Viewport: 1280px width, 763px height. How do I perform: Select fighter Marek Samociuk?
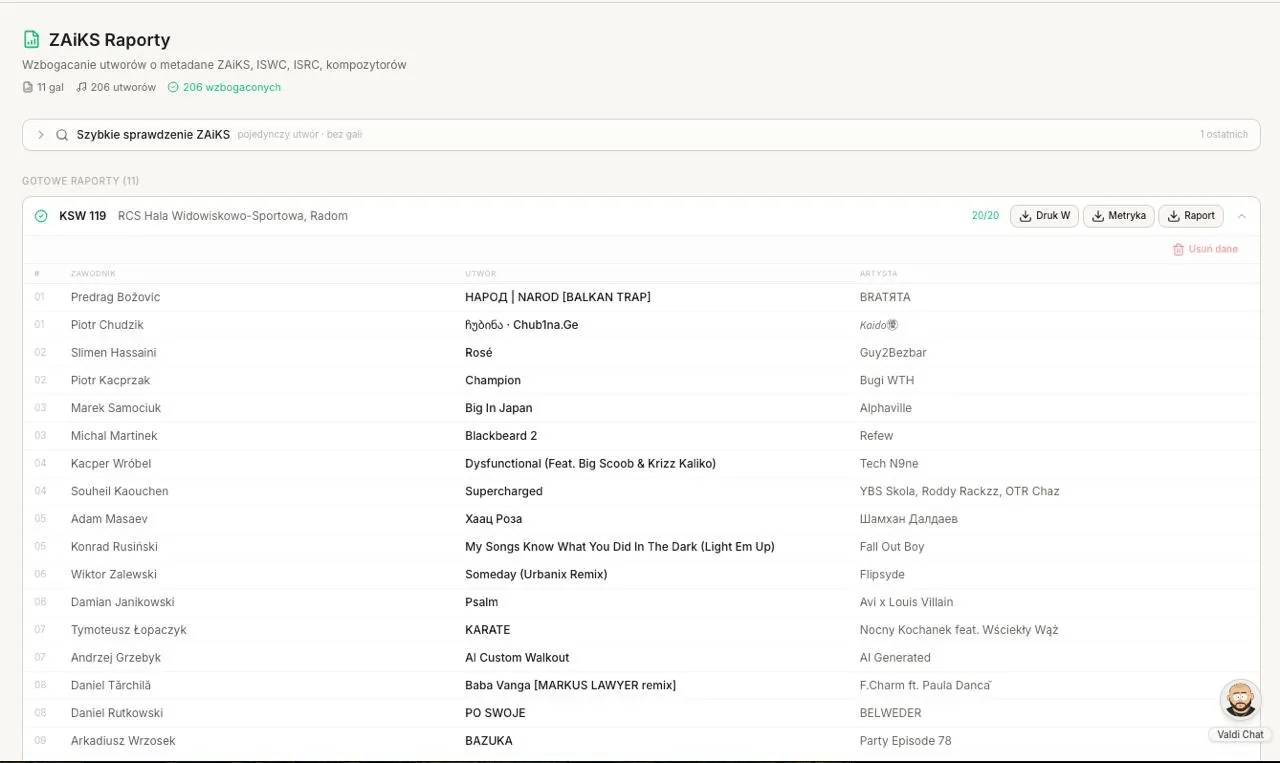coord(116,408)
